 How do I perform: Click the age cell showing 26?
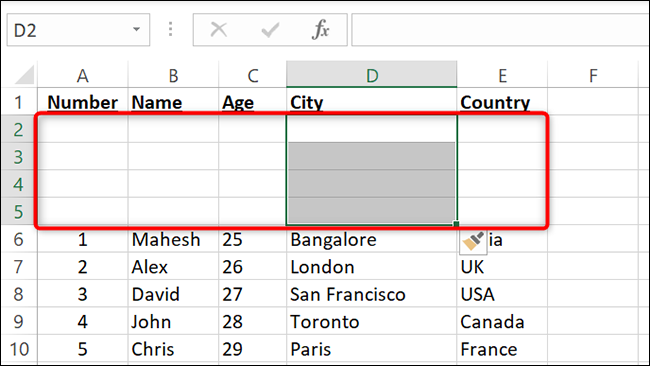[x=252, y=267]
